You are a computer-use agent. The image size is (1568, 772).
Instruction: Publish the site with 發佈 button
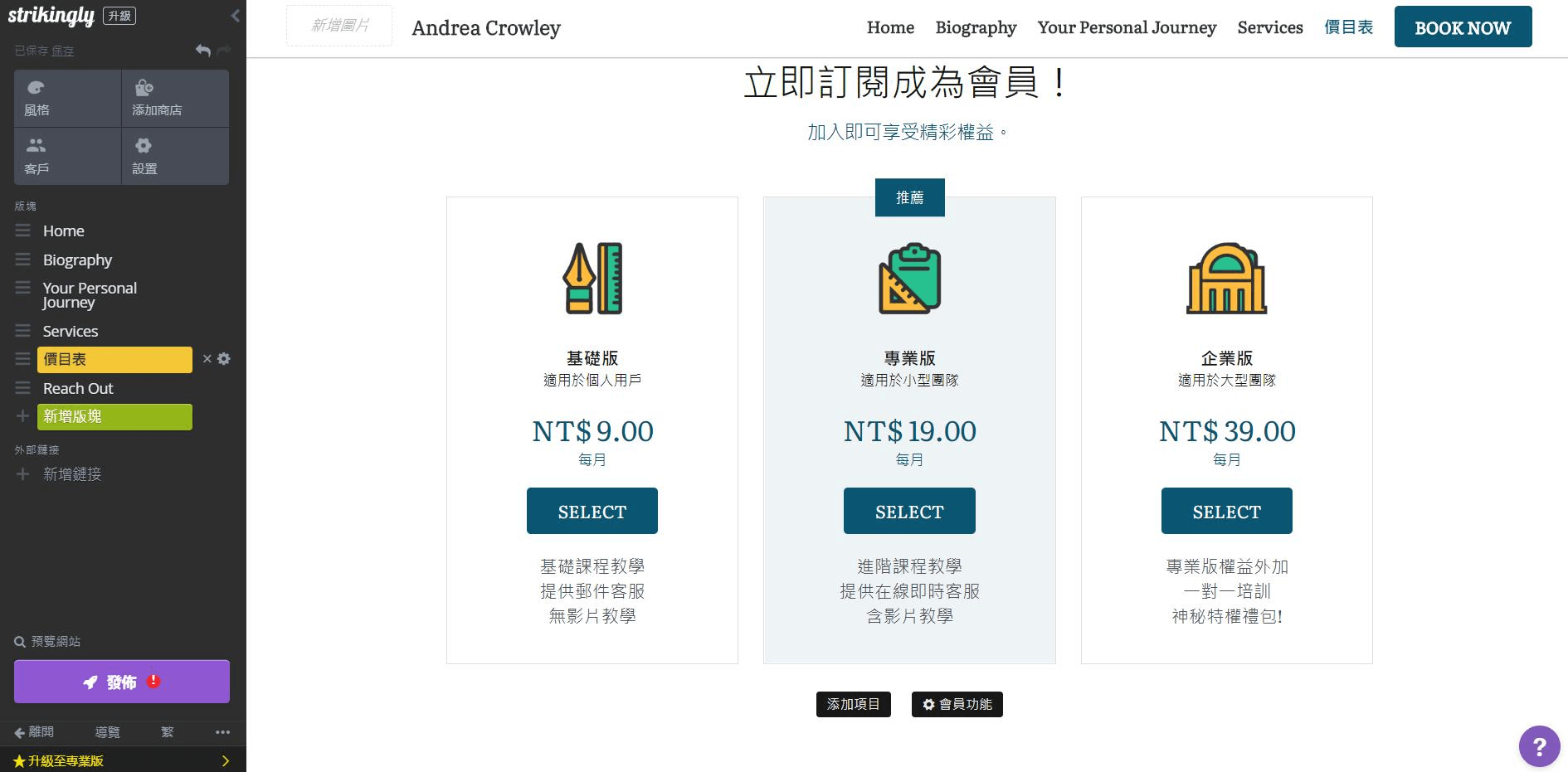tap(122, 682)
